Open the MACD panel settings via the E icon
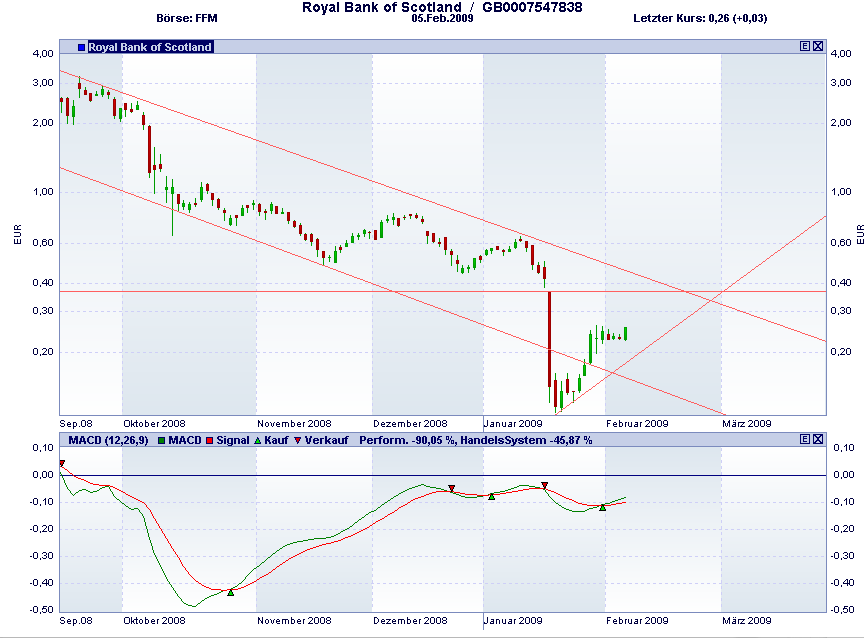 [807, 438]
